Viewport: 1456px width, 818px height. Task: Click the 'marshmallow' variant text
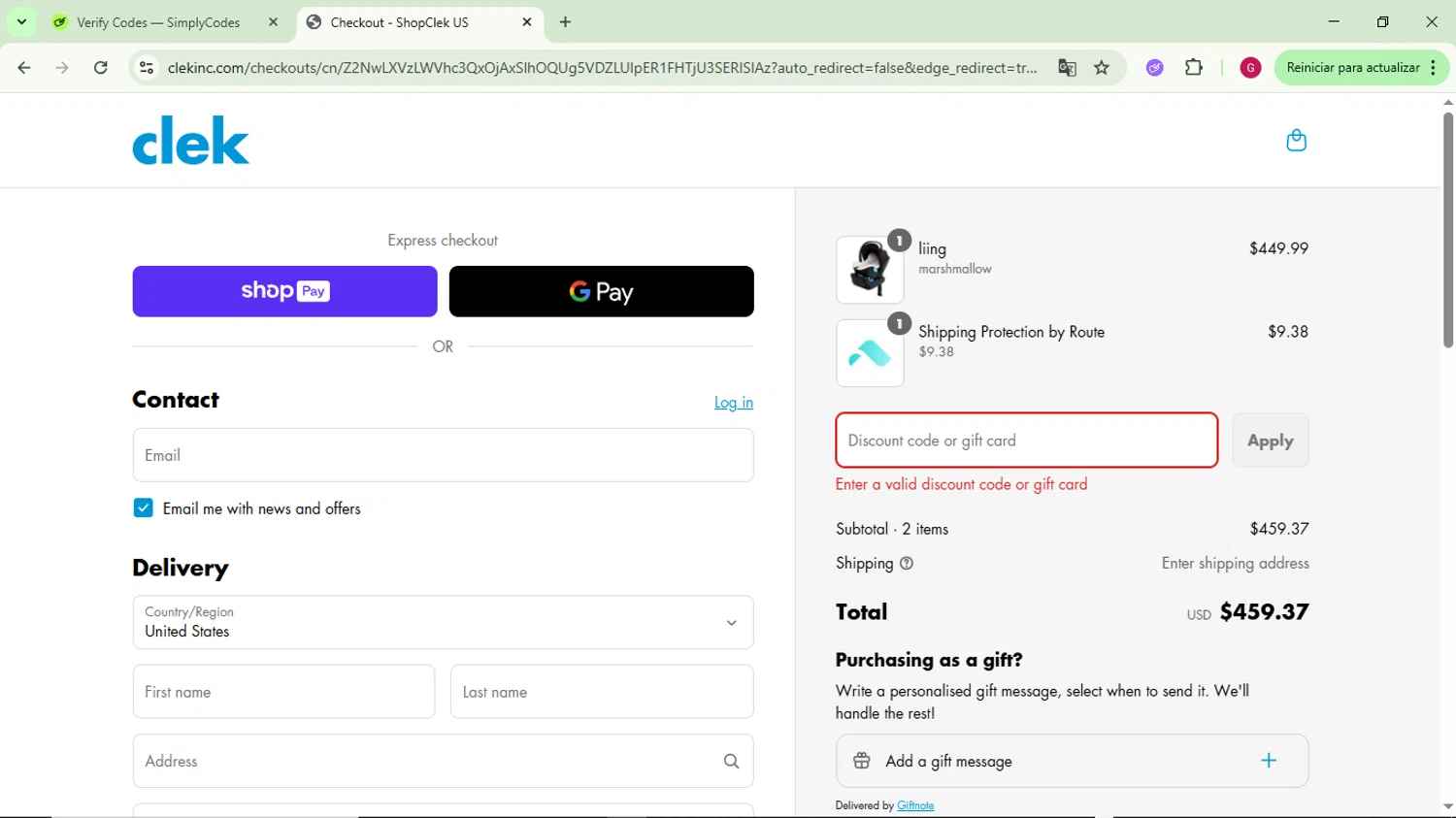click(x=955, y=269)
